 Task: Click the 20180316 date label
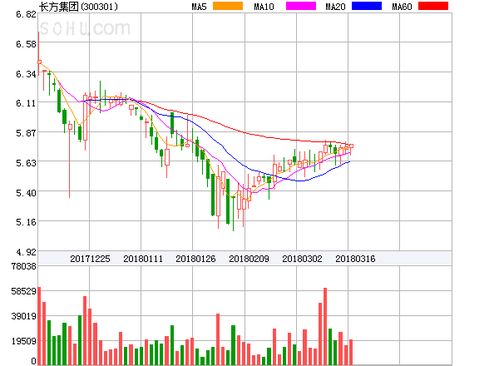[355, 259]
